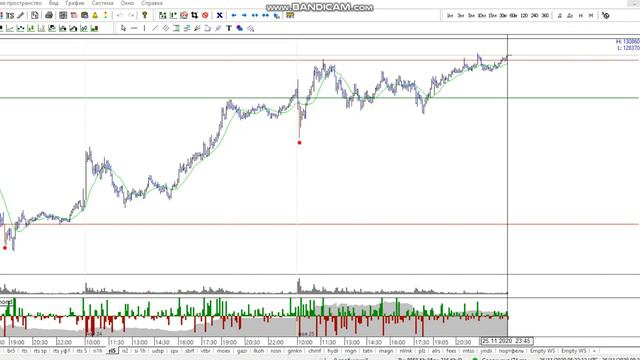Click the yellow warning triangle icon

click(x=95, y=16)
